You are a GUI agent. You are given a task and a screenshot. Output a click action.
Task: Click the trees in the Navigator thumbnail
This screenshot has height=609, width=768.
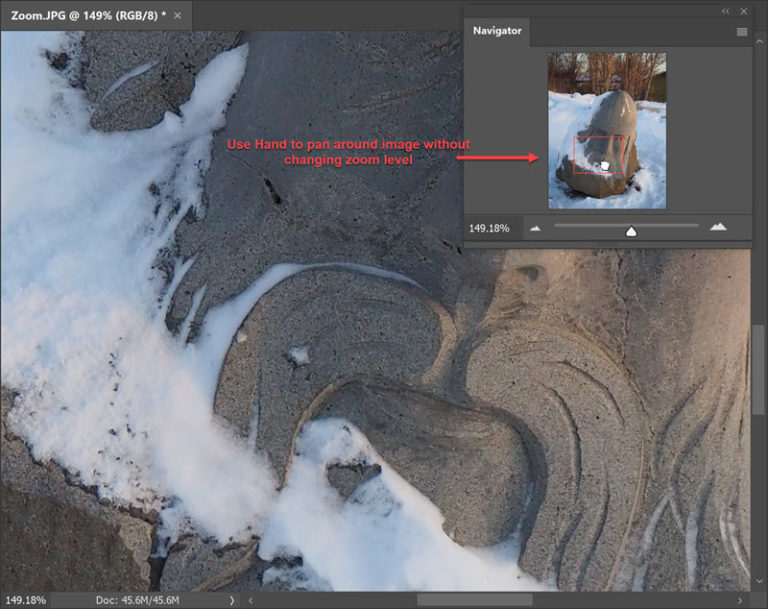tap(600, 70)
